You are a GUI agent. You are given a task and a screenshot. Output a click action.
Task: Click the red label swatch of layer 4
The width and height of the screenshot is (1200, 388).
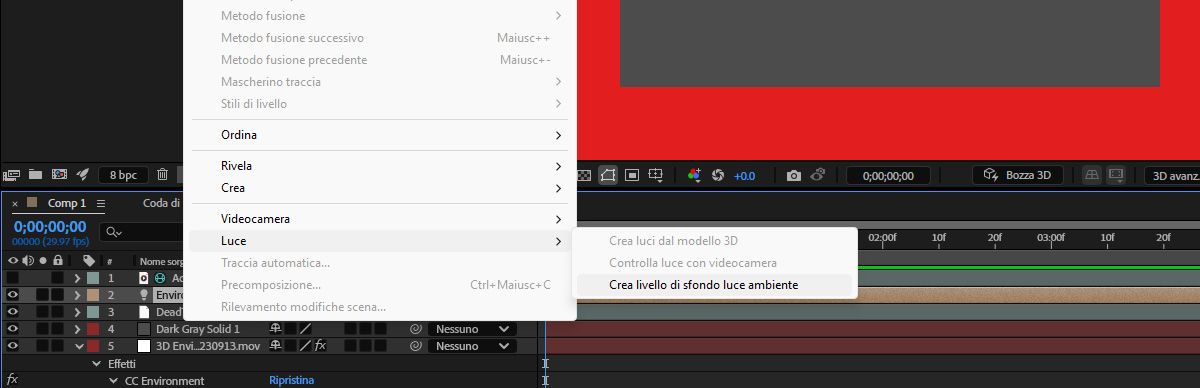tap(93, 329)
